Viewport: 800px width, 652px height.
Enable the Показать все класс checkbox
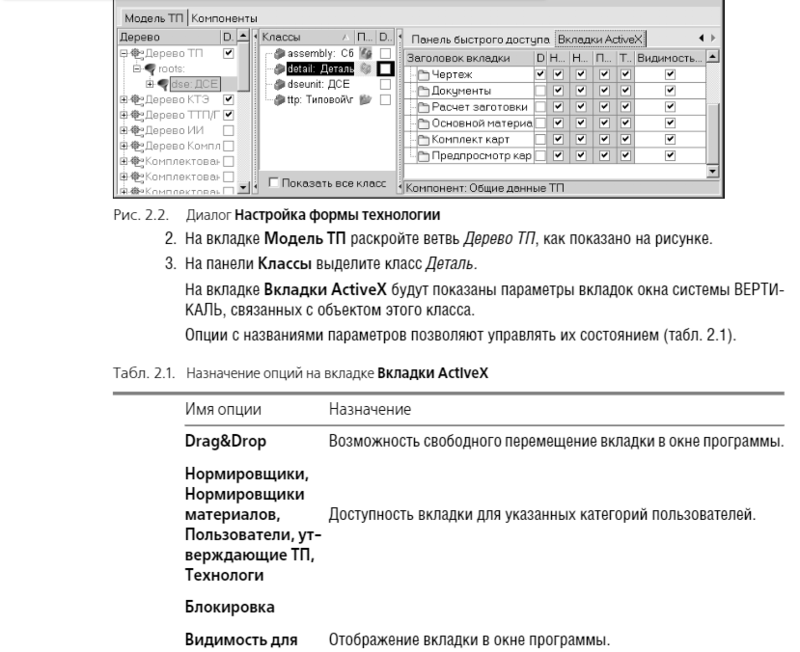tap(273, 182)
